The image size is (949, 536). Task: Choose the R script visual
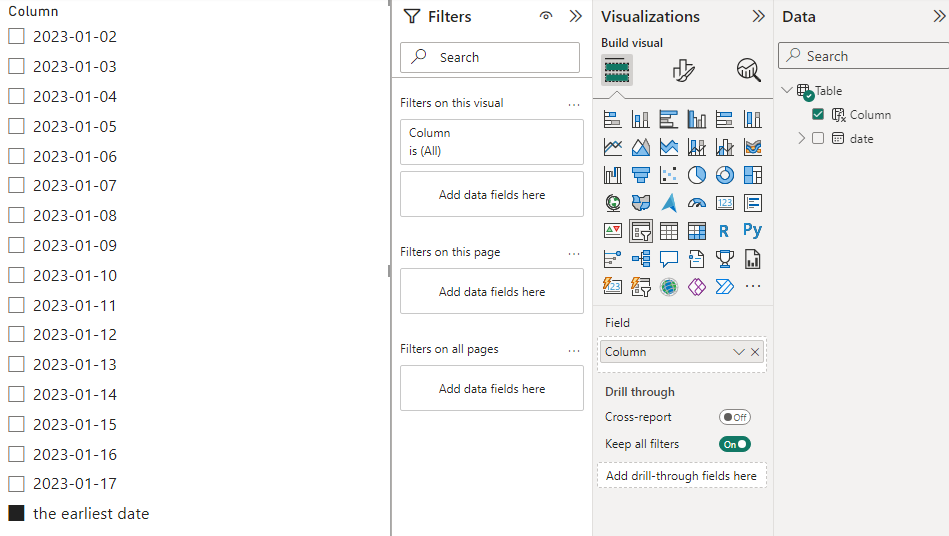click(724, 230)
